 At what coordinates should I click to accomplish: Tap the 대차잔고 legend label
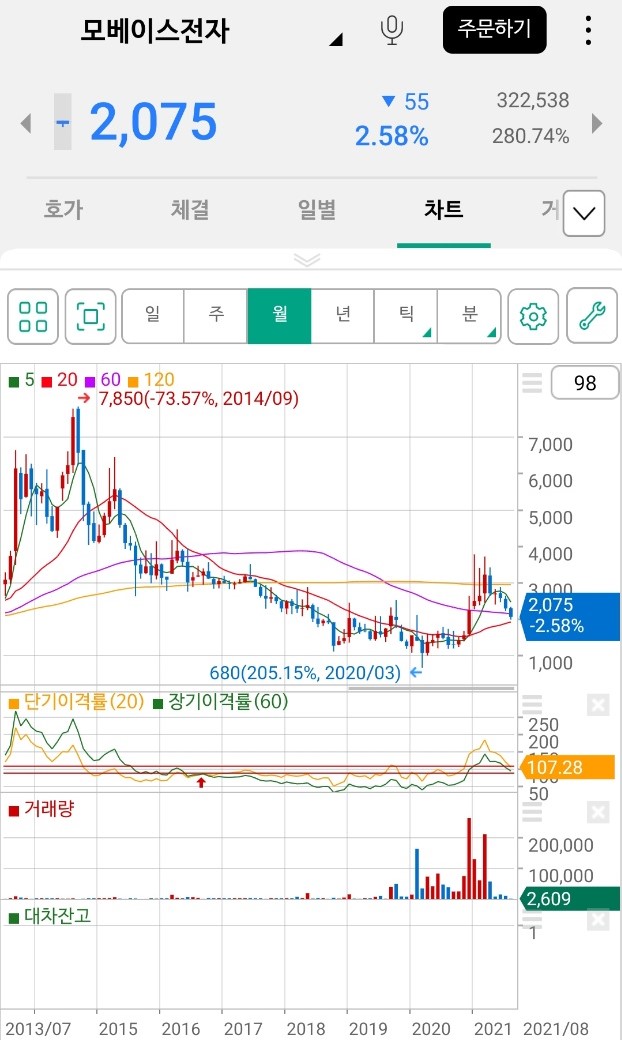coord(50,916)
